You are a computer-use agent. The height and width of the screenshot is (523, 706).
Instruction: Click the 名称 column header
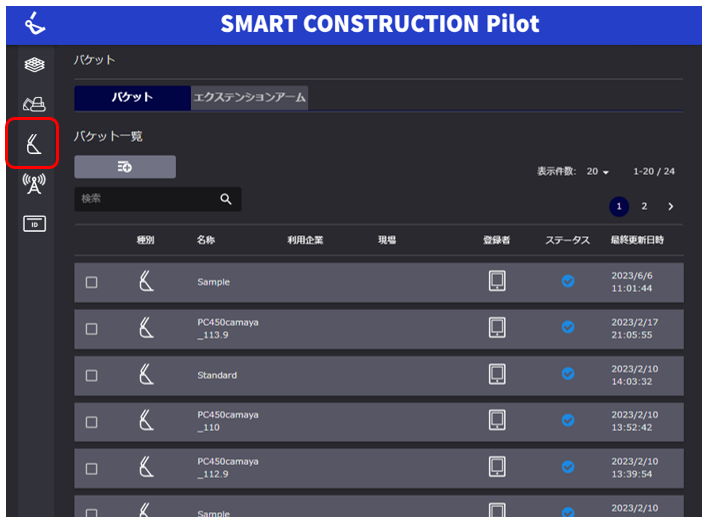(205, 240)
